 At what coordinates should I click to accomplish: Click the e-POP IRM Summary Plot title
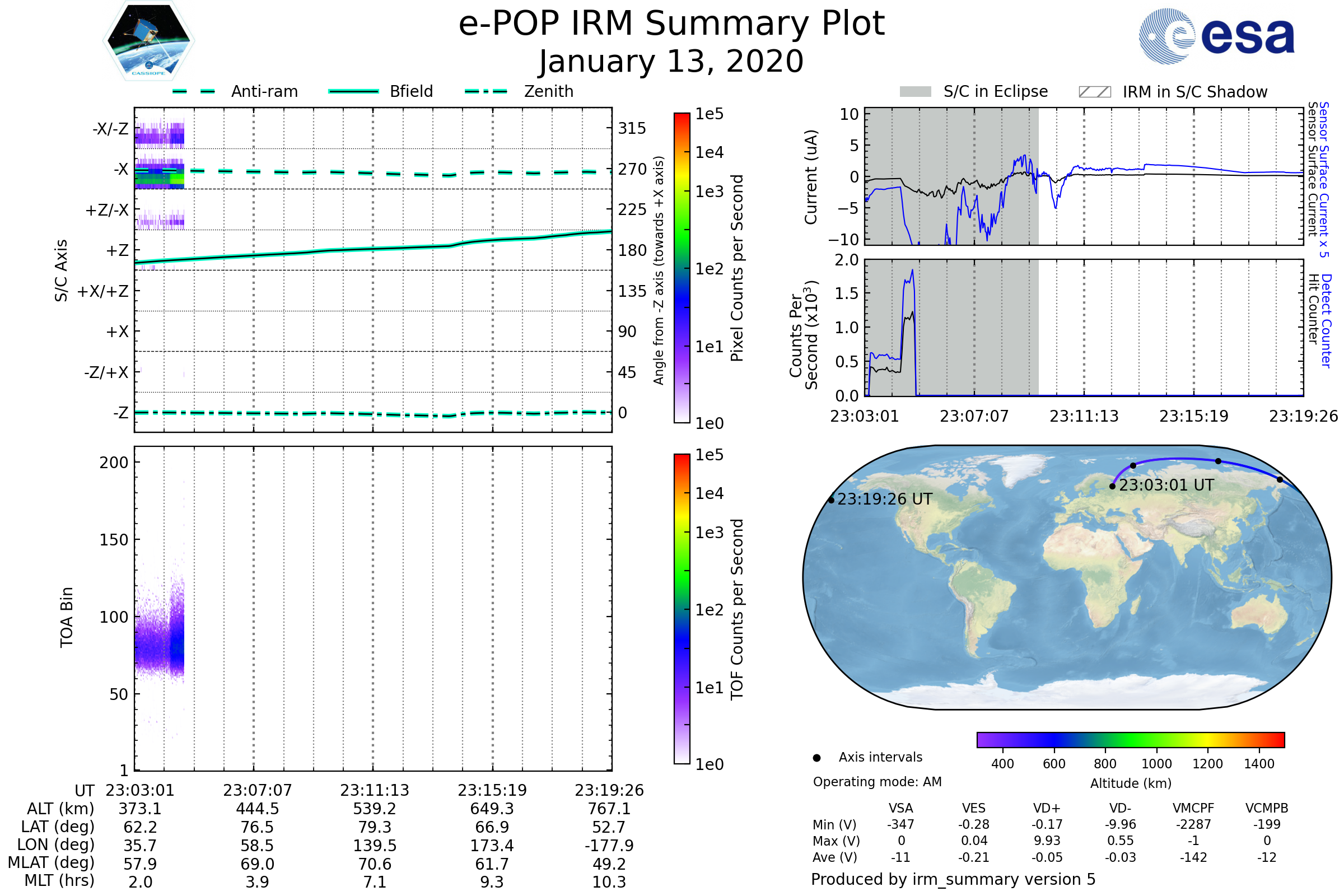671,24
